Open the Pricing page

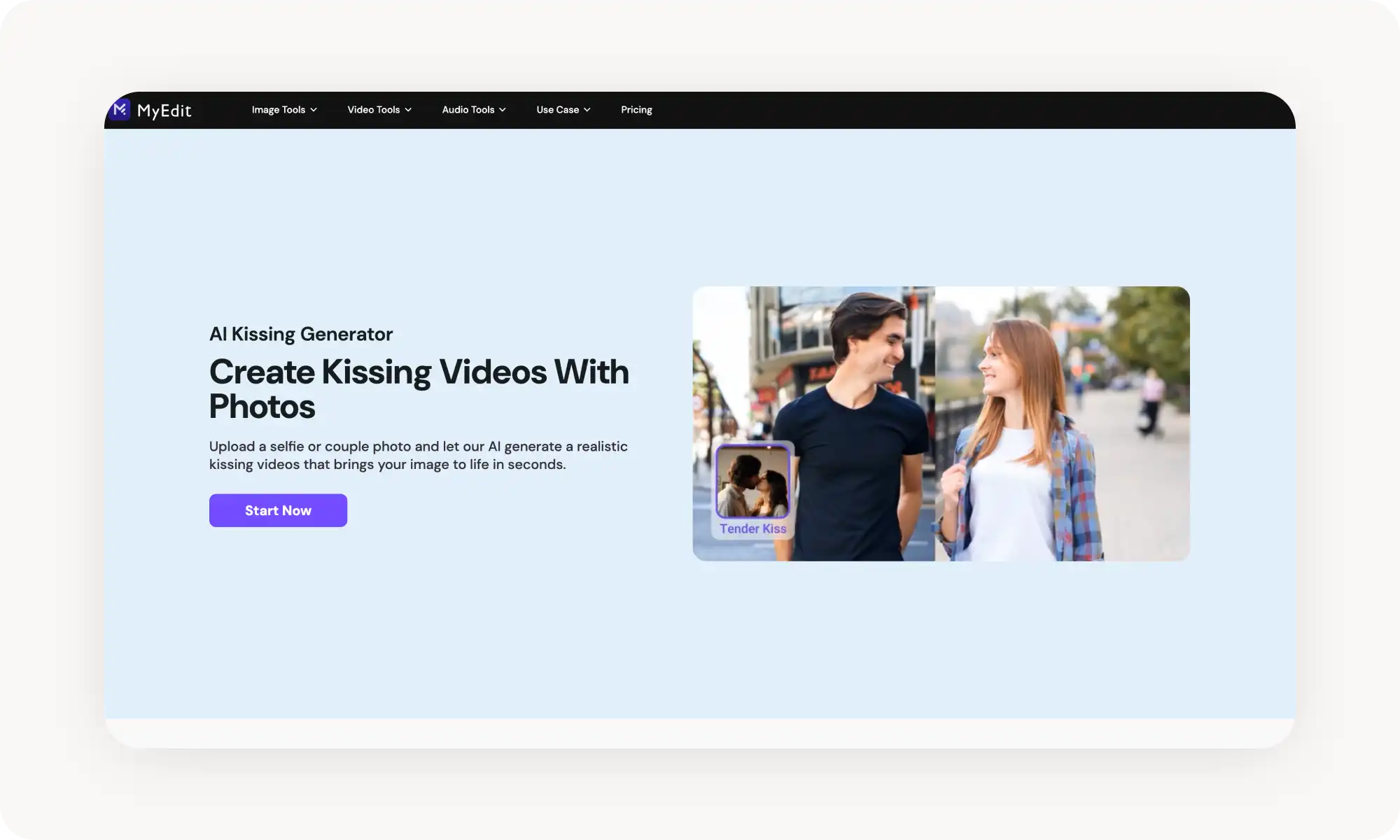pos(636,110)
